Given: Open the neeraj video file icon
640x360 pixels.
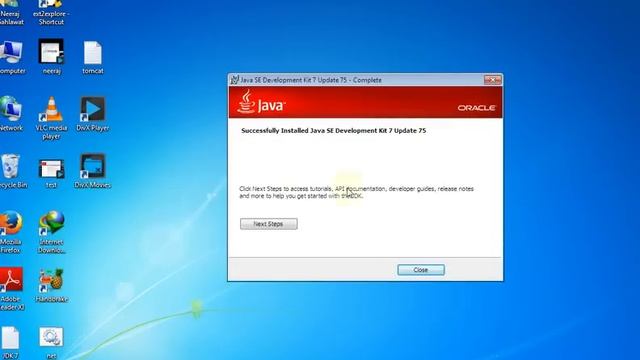Looking at the screenshot, I should tap(51, 57).
